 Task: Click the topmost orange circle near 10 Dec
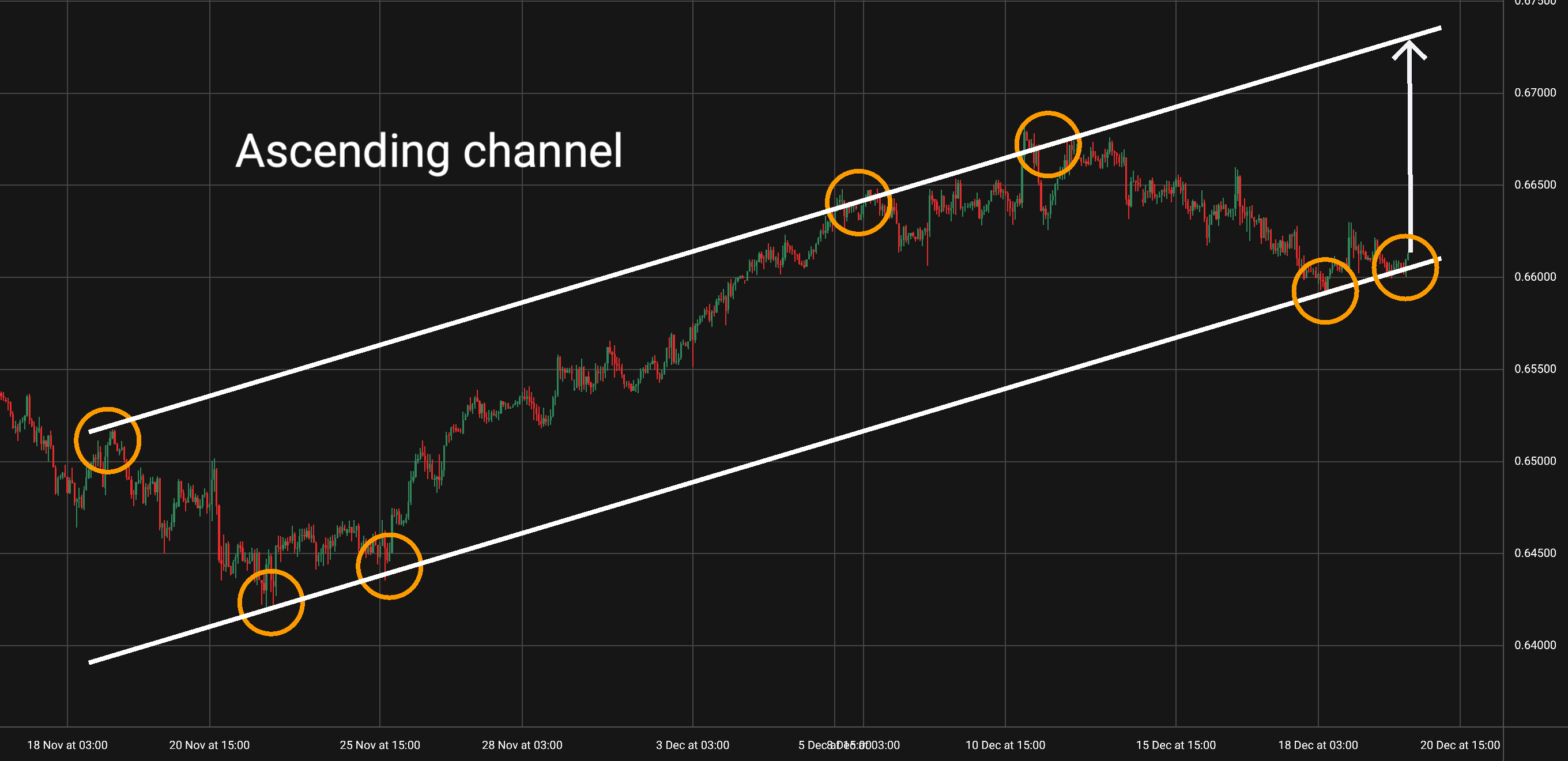click(1047, 144)
